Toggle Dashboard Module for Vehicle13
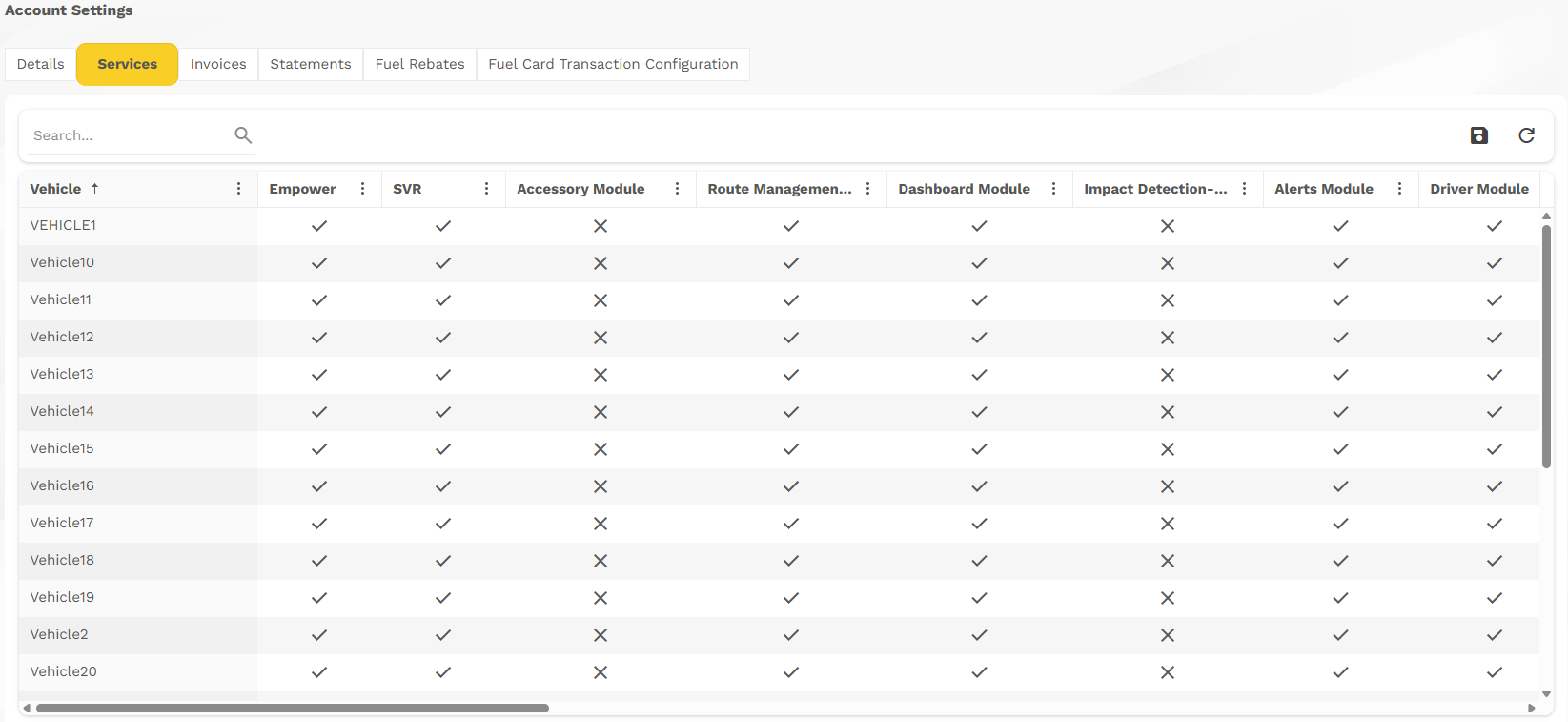 [x=979, y=375]
